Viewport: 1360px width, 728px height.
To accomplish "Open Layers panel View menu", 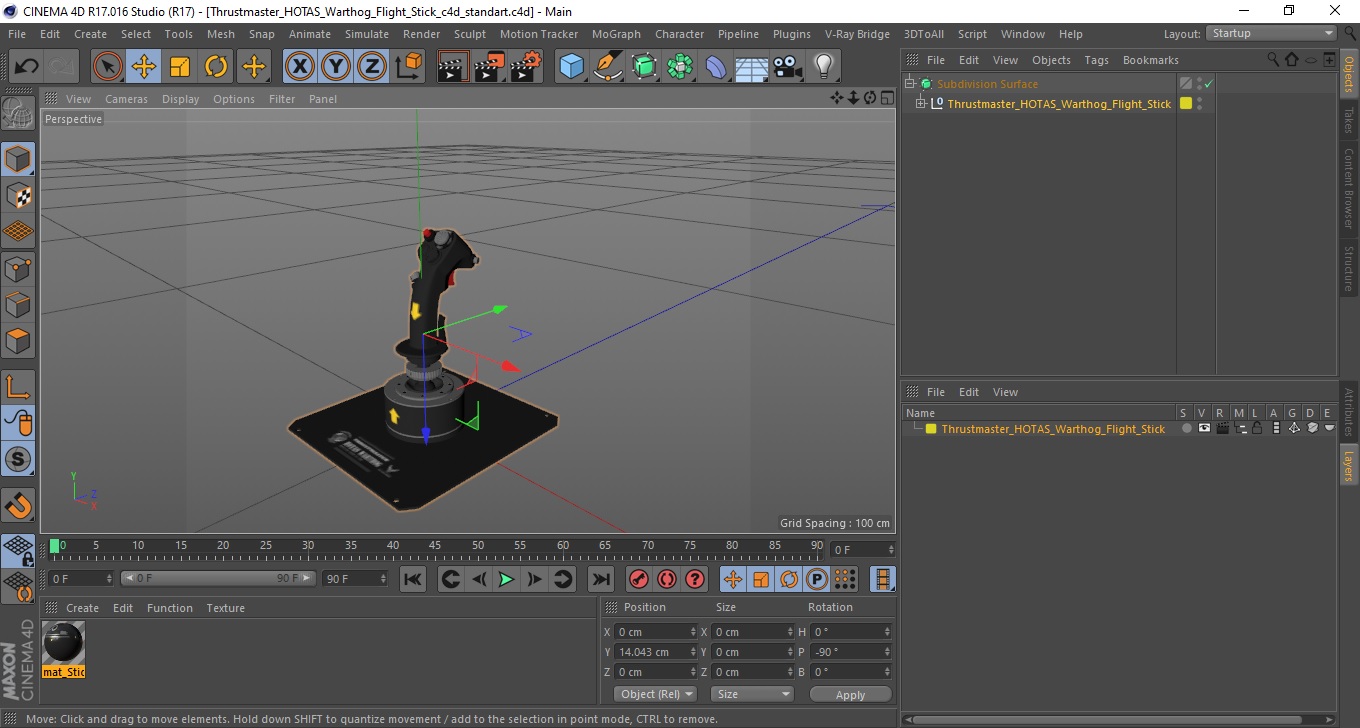I will (x=1005, y=392).
